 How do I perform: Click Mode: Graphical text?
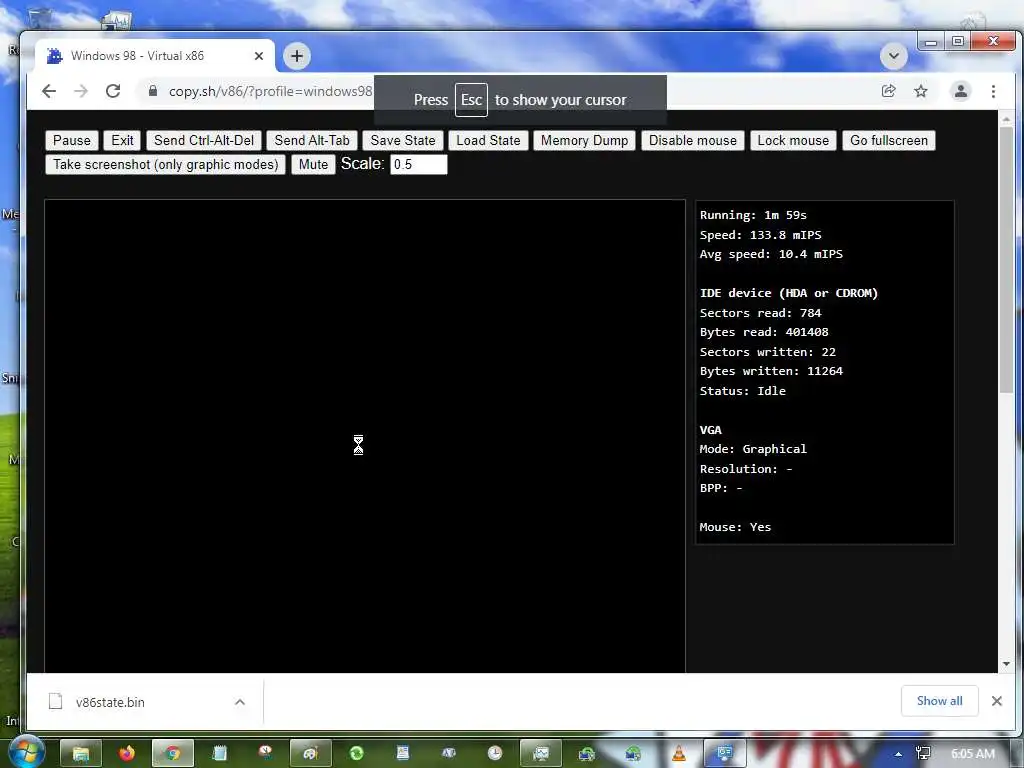tap(753, 449)
